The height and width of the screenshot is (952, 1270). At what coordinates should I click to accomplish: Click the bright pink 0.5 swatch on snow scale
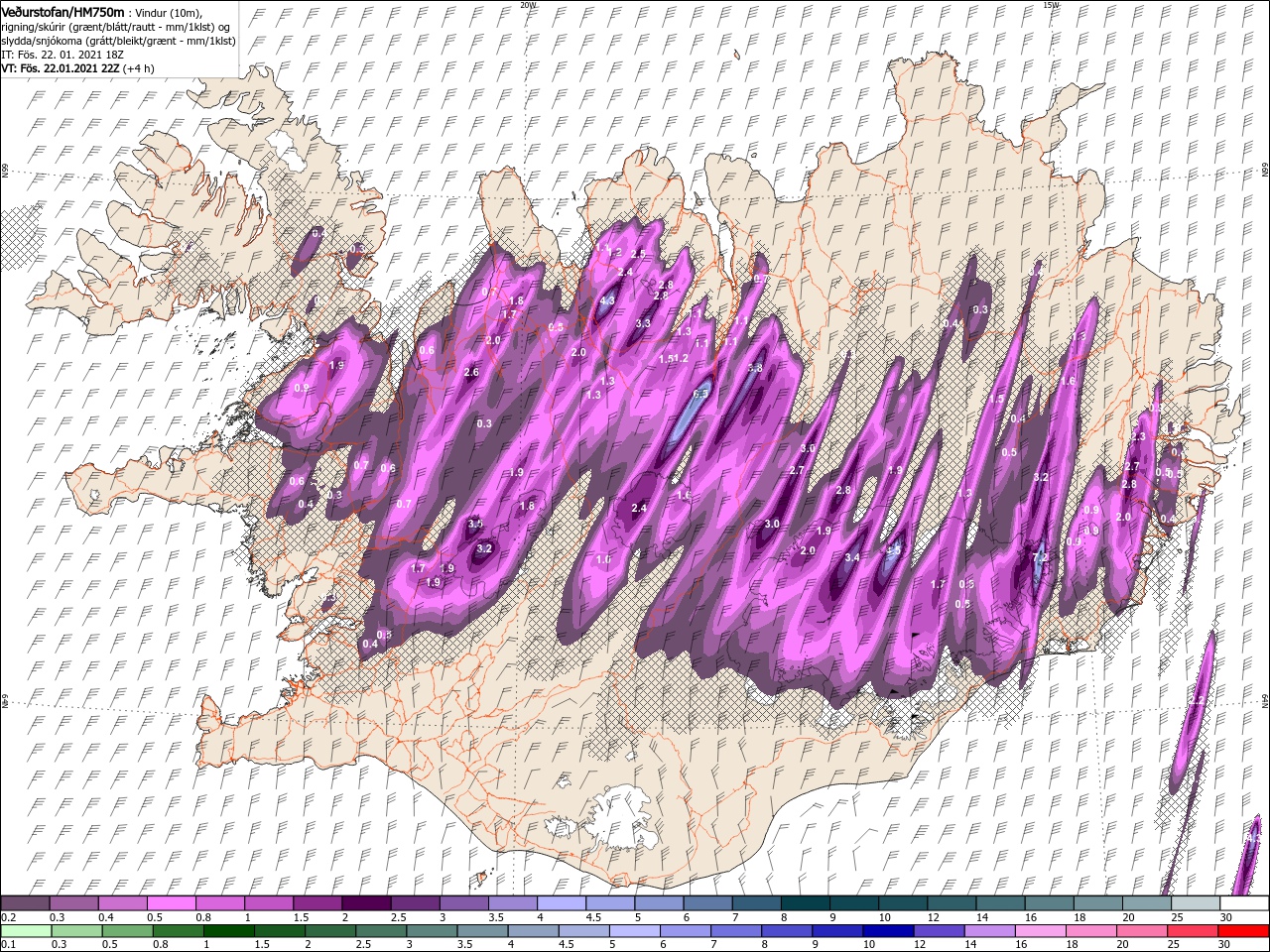pos(173,903)
